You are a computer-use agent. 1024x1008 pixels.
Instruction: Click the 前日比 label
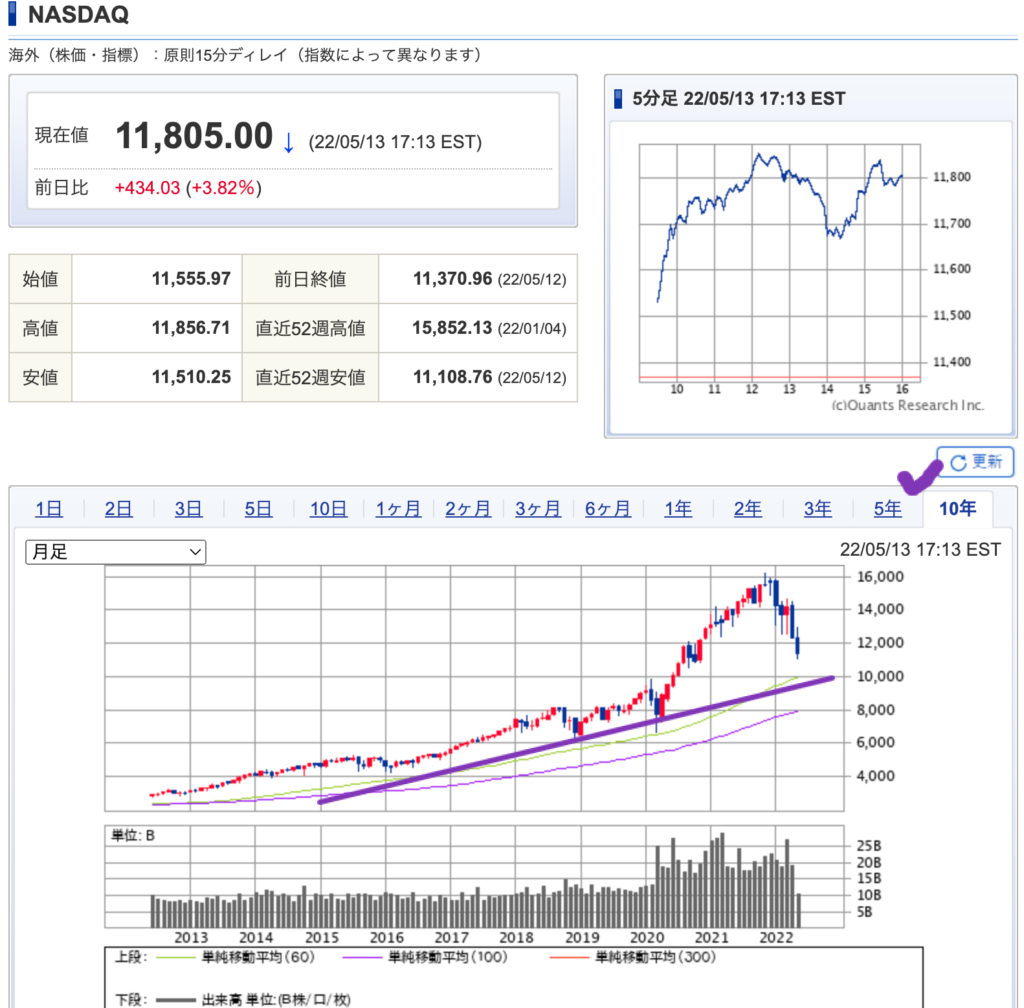(61, 188)
